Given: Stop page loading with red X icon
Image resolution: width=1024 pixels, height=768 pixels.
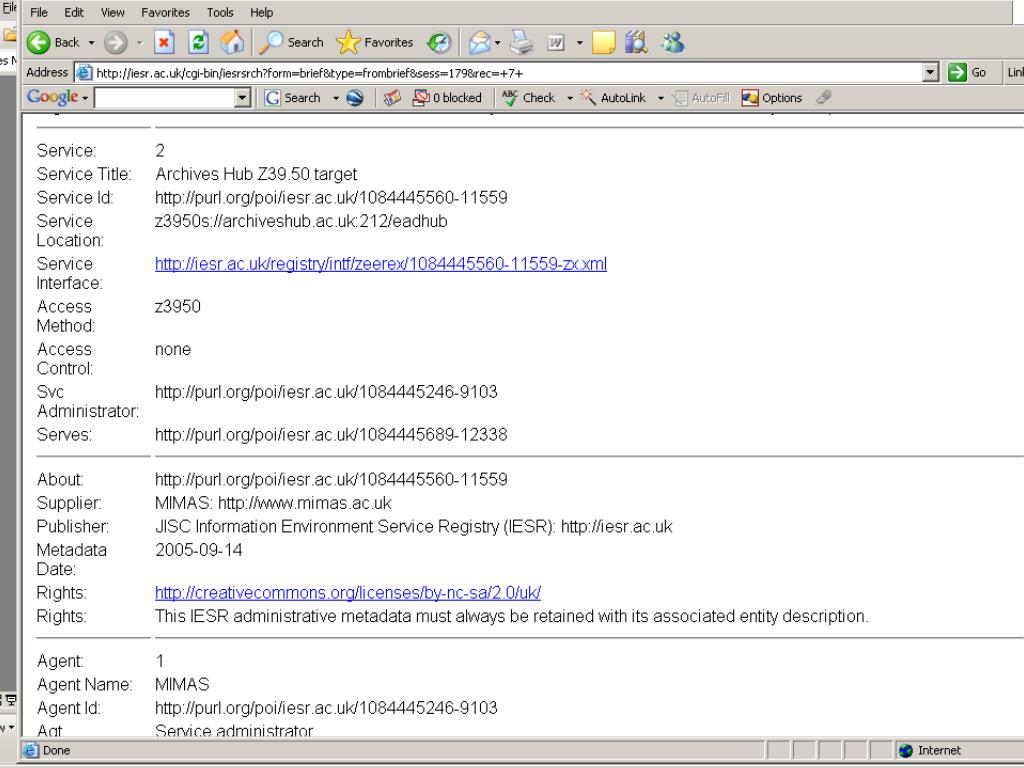Looking at the screenshot, I should click(x=164, y=43).
